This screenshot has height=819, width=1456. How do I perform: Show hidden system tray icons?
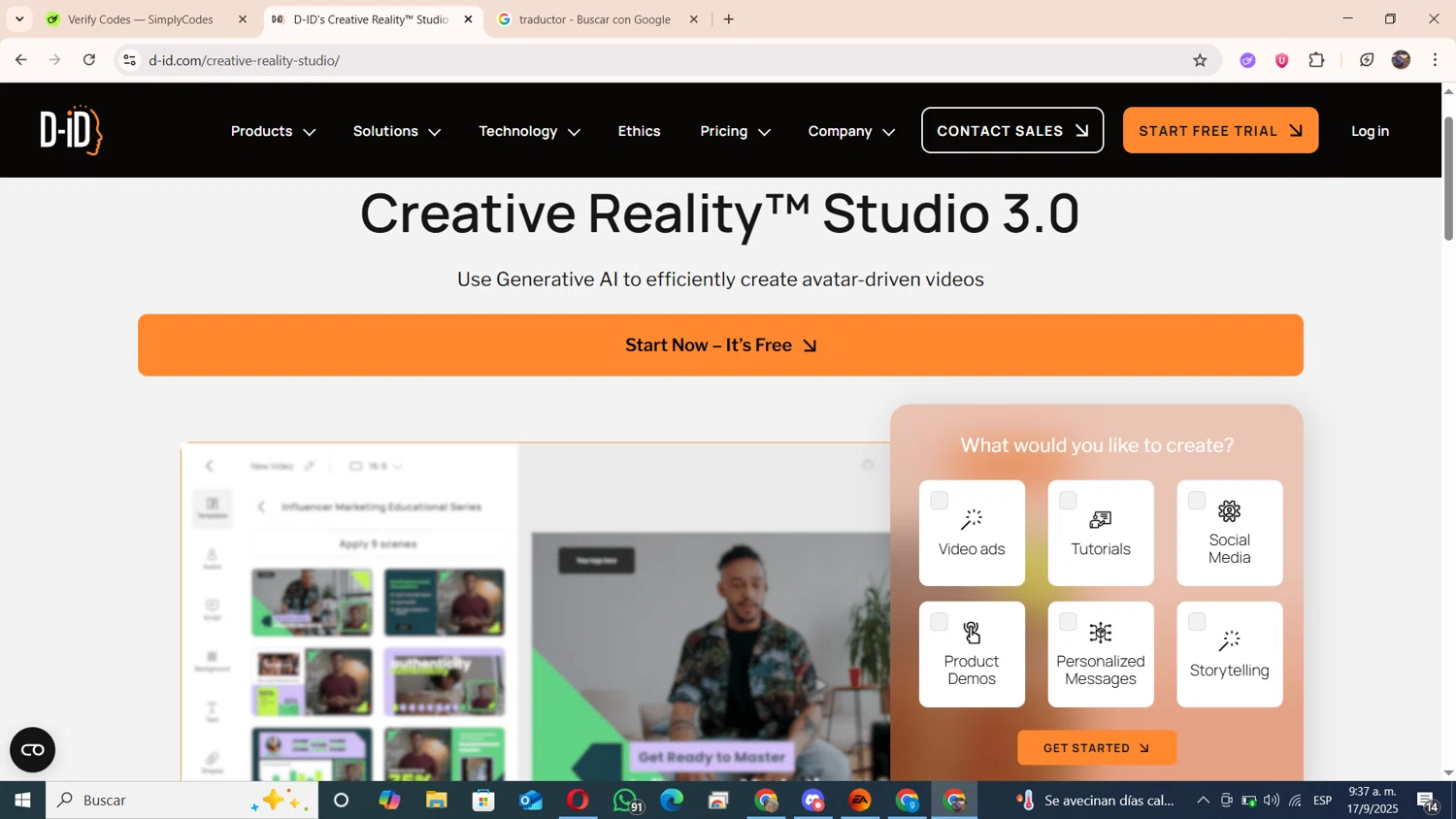tap(1203, 801)
